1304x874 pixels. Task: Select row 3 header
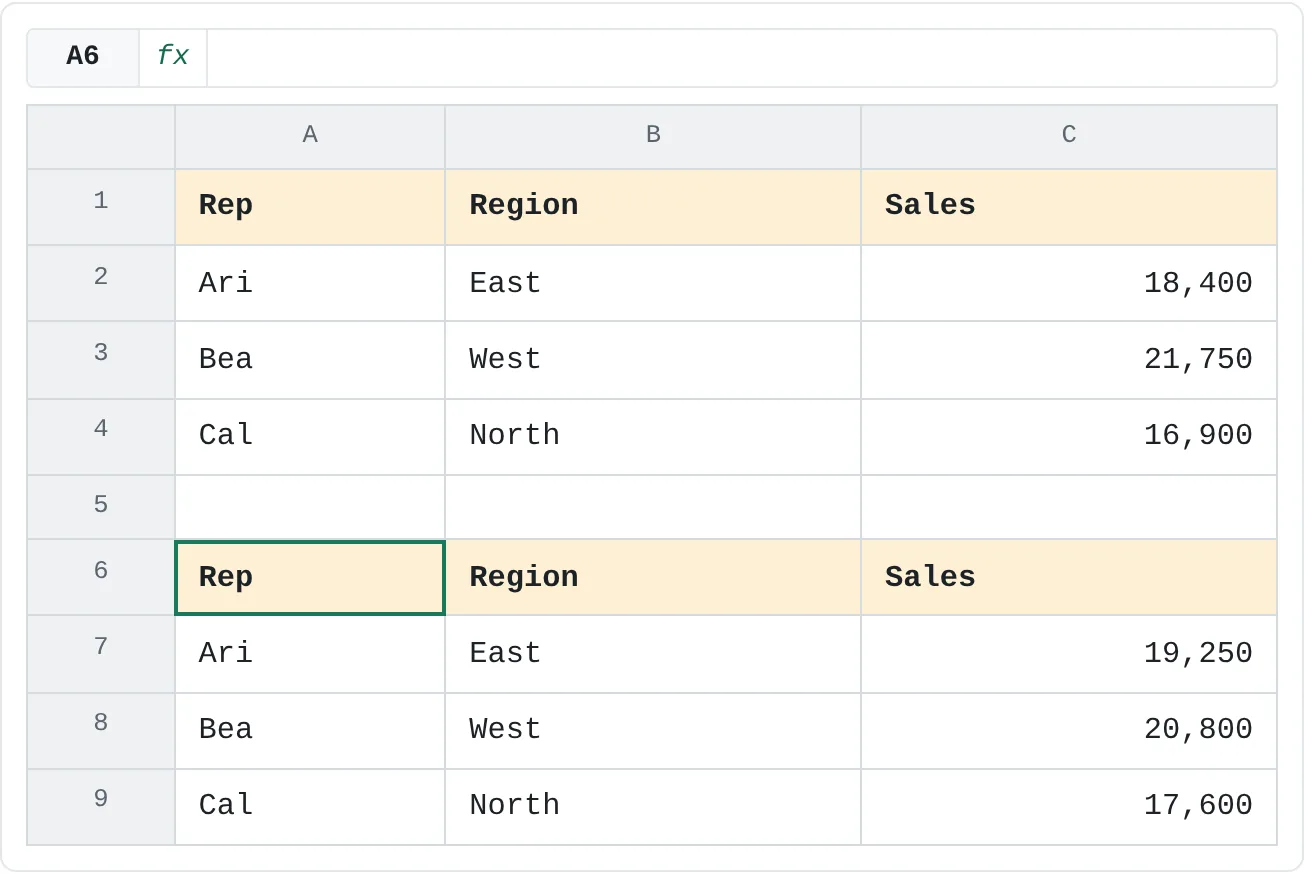pyautogui.click(x=101, y=360)
